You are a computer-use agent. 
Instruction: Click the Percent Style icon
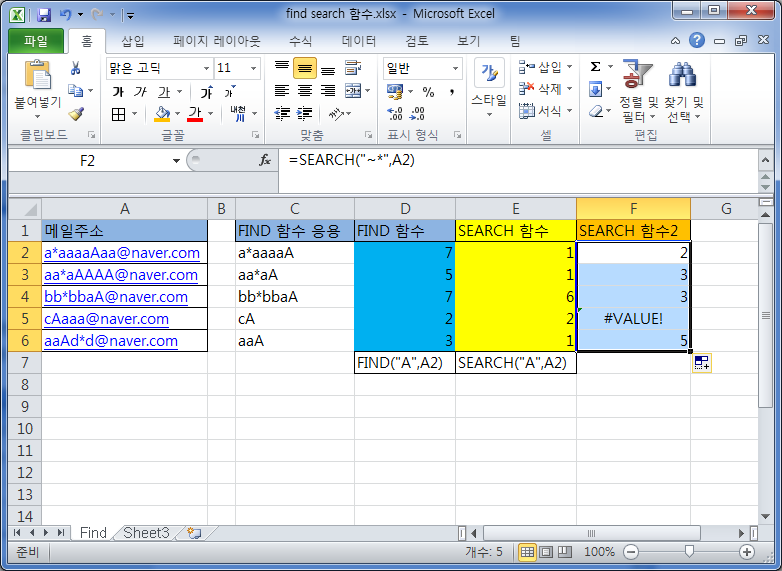pyautogui.click(x=428, y=92)
